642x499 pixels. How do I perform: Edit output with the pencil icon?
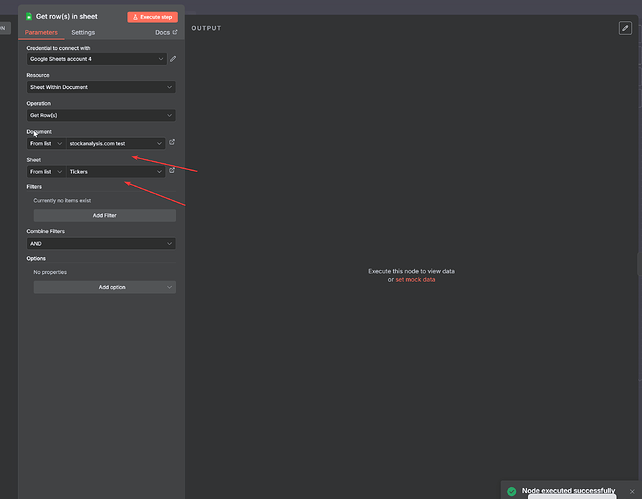pyautogui.click(x=625, y=28)
